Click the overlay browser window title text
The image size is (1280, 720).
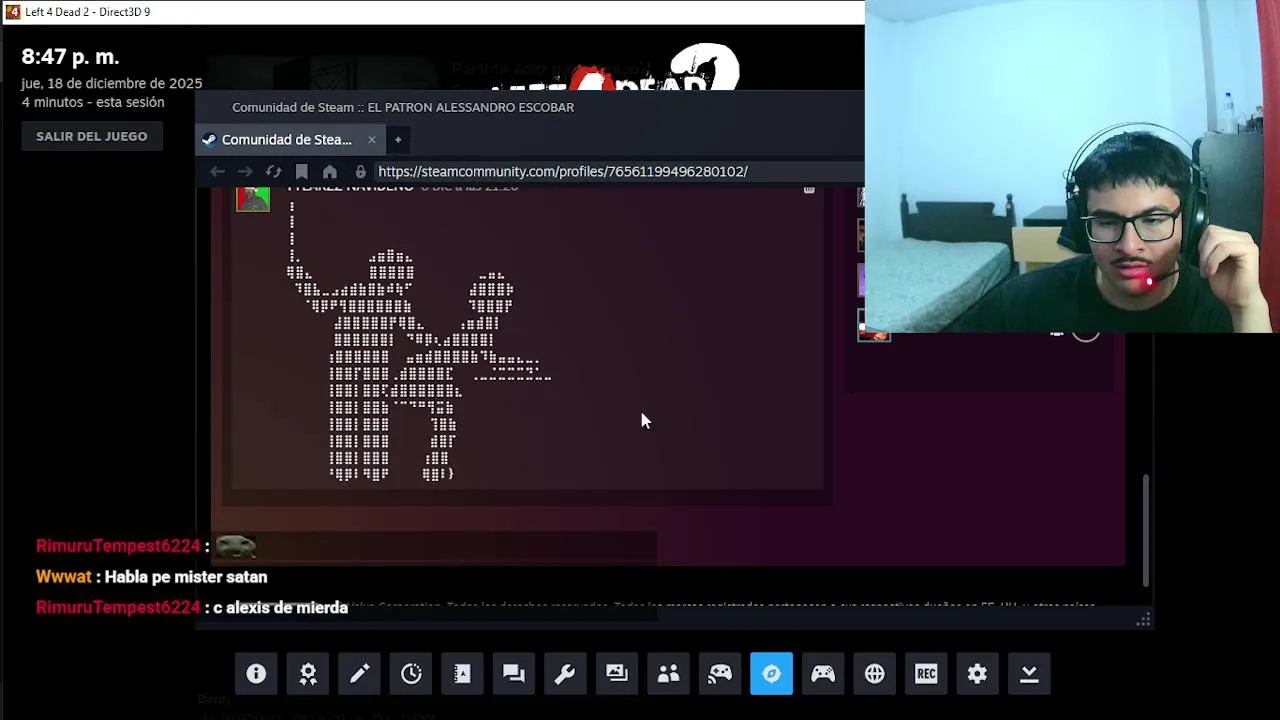tap(403, 108)
